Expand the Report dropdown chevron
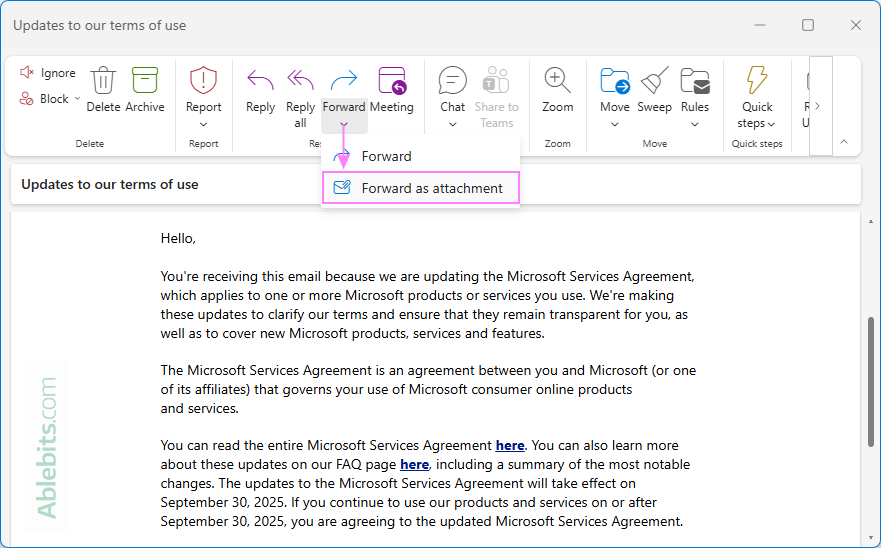Image resolution: width=881 pixels, height=548 pixels. point(203,124)
